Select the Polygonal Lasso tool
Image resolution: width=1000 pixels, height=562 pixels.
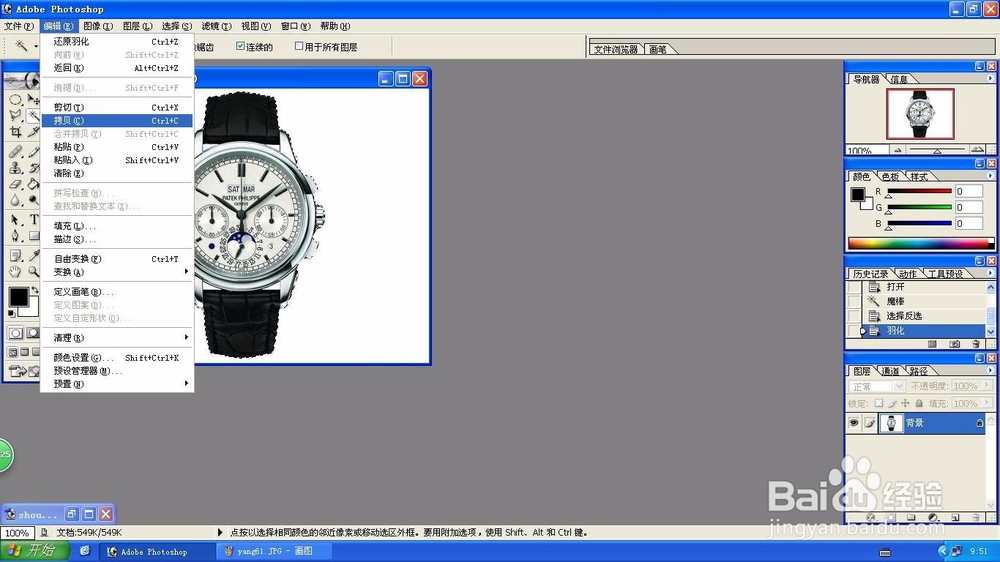point(15,115)
